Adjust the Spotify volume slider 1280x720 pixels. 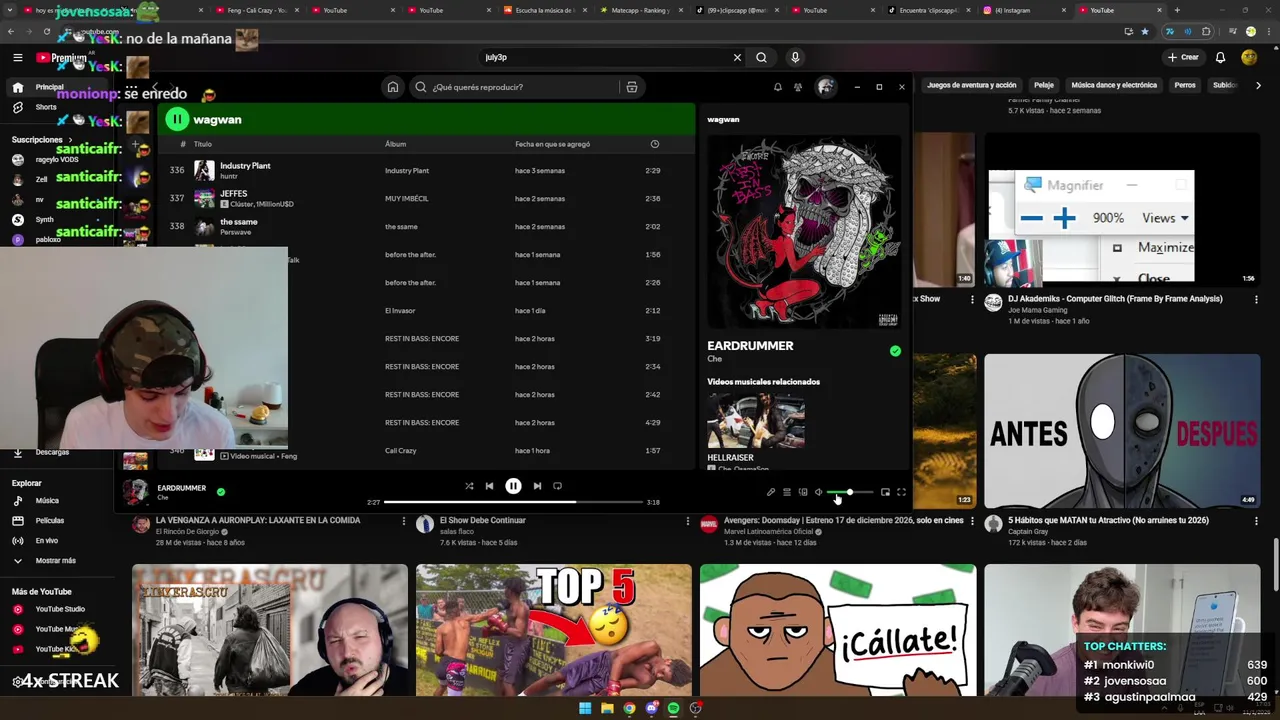coord(850,492)
